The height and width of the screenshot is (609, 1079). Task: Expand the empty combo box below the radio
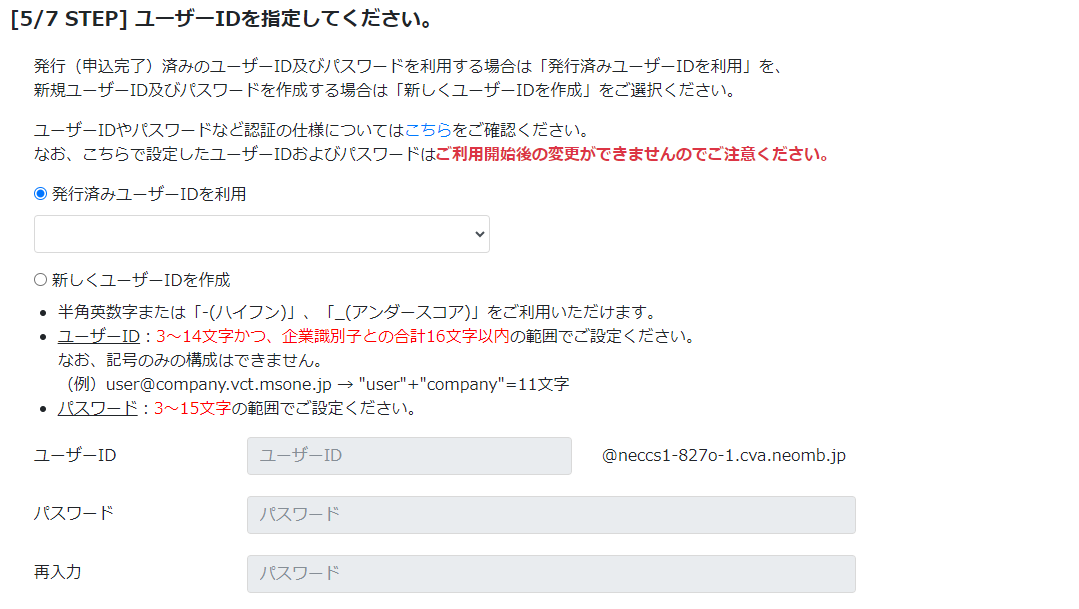tap(260, 233)
